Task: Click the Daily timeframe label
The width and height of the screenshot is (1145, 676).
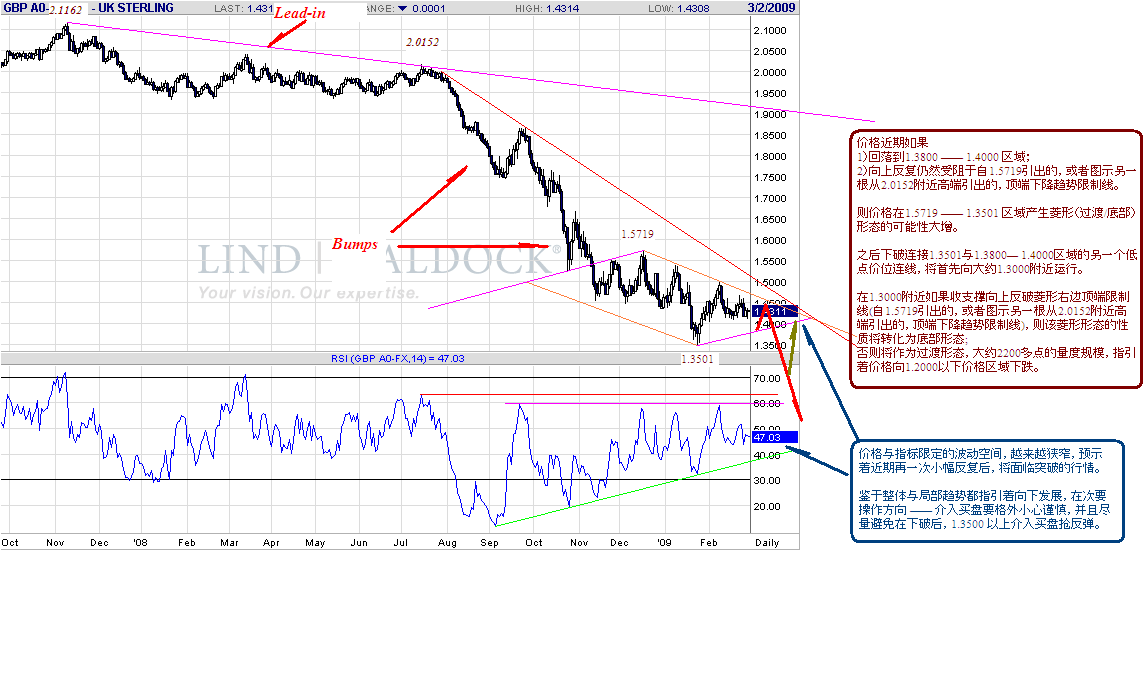Action: 767,542
